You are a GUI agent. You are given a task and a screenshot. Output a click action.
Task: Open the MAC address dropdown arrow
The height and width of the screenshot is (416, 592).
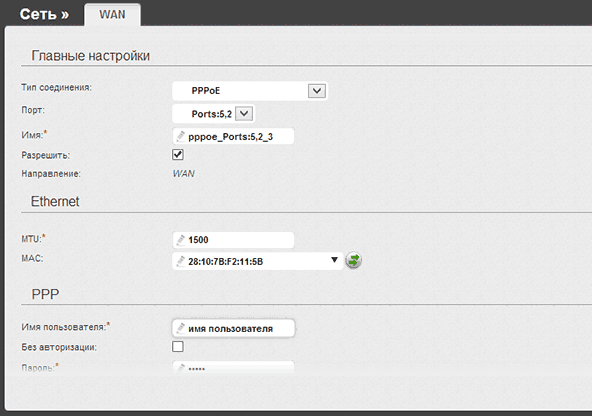[334, 260]
